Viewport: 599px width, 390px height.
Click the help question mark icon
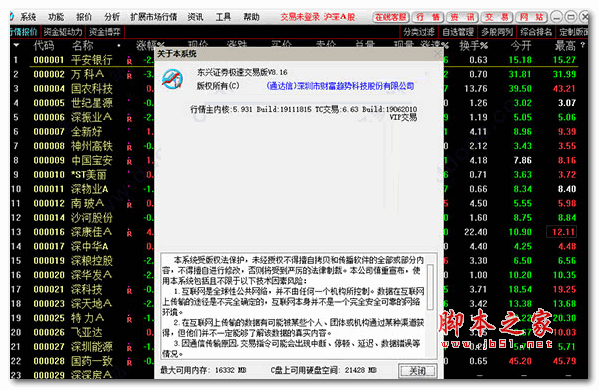point(583,45)
